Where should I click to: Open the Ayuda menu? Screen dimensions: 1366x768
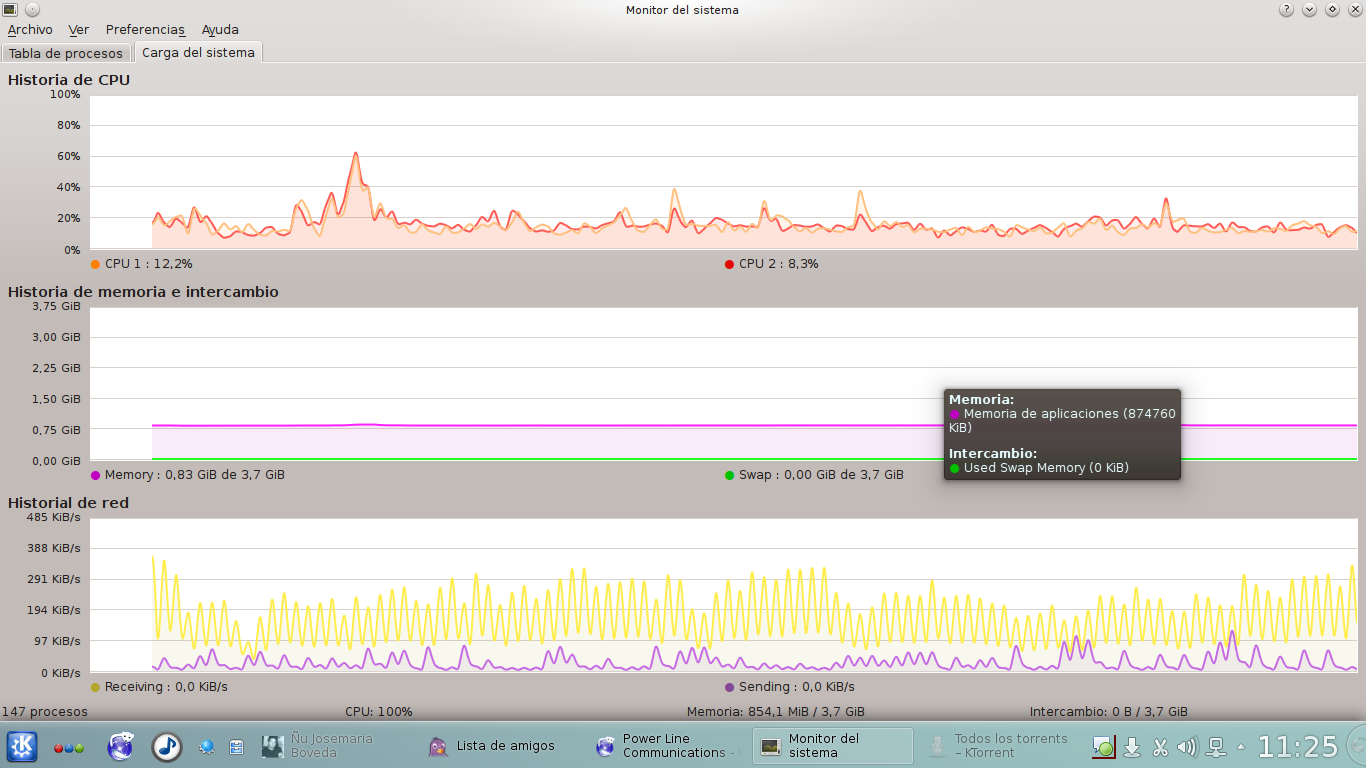point(220,30)
